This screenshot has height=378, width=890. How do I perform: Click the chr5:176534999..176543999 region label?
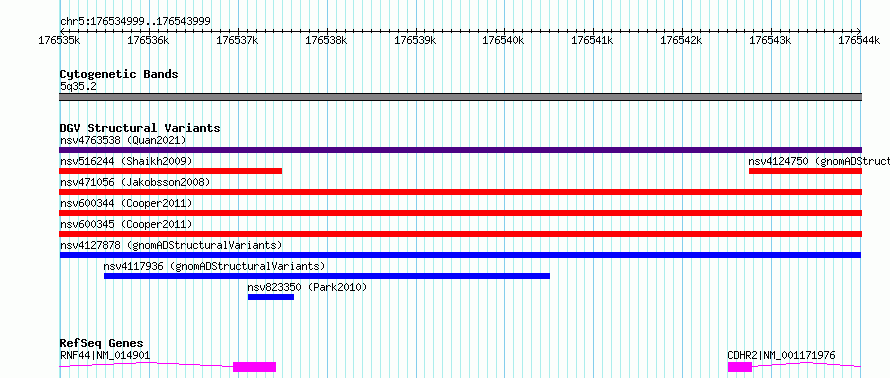point(135,22)
